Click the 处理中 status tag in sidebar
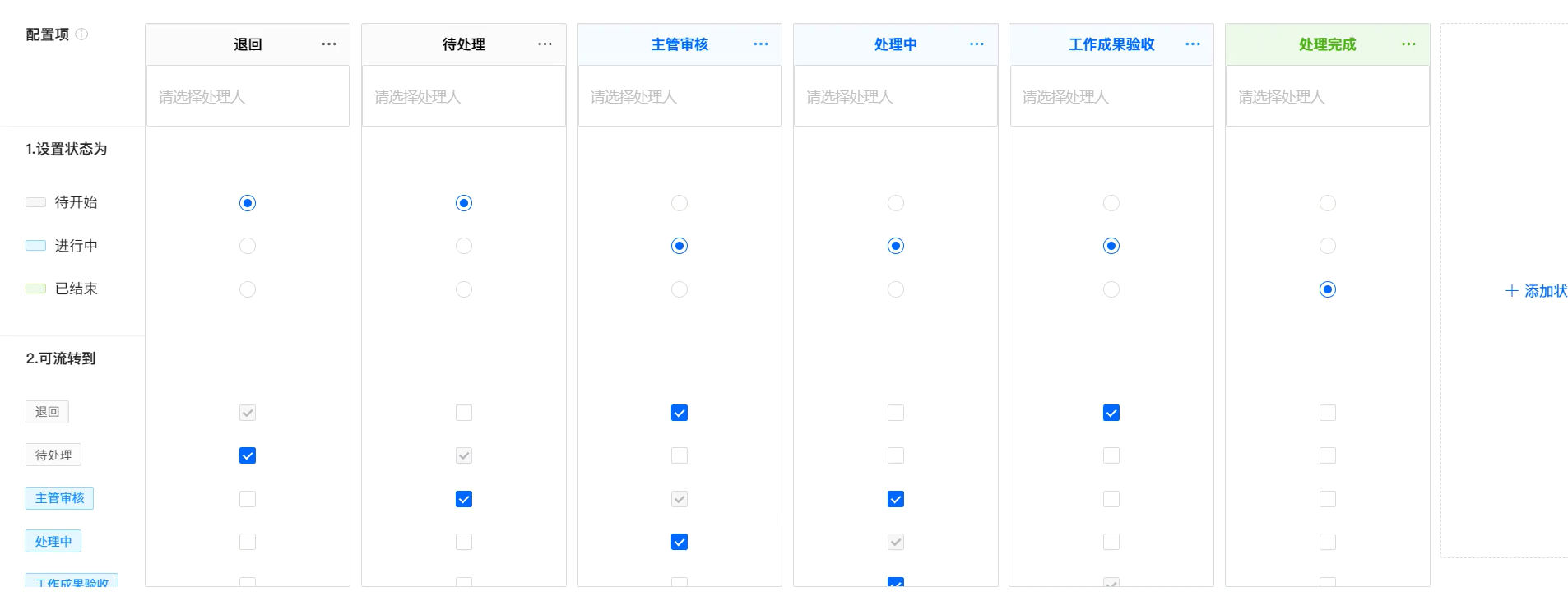 [53, 541]
